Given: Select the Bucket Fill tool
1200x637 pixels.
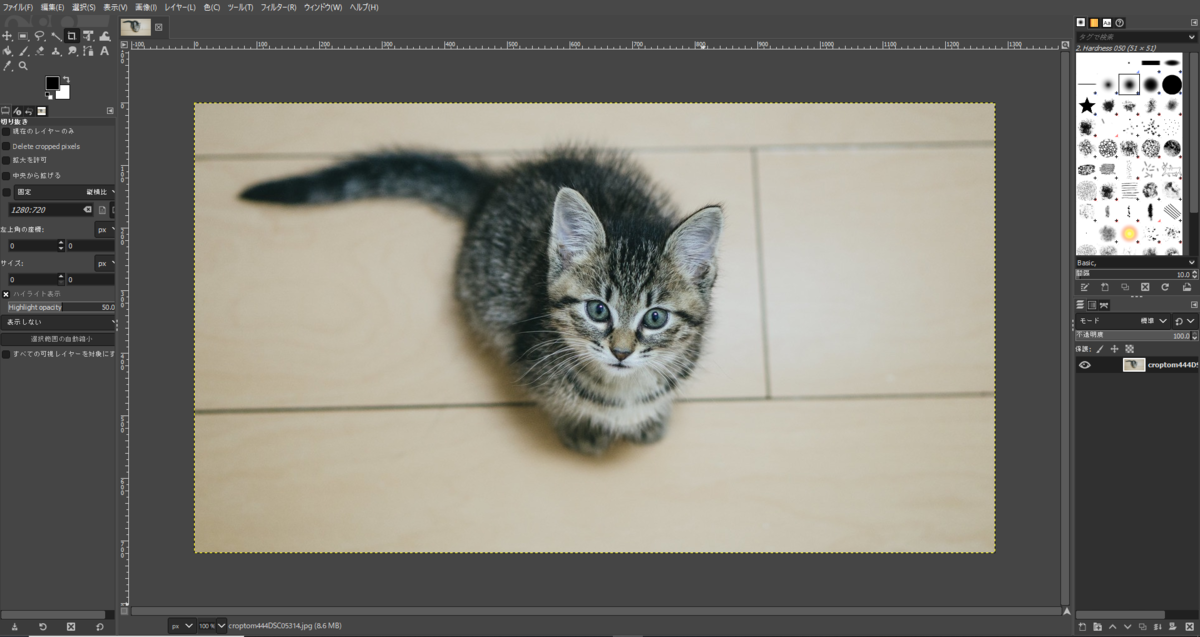Looking at the screenshot, I should click(7, 51).
